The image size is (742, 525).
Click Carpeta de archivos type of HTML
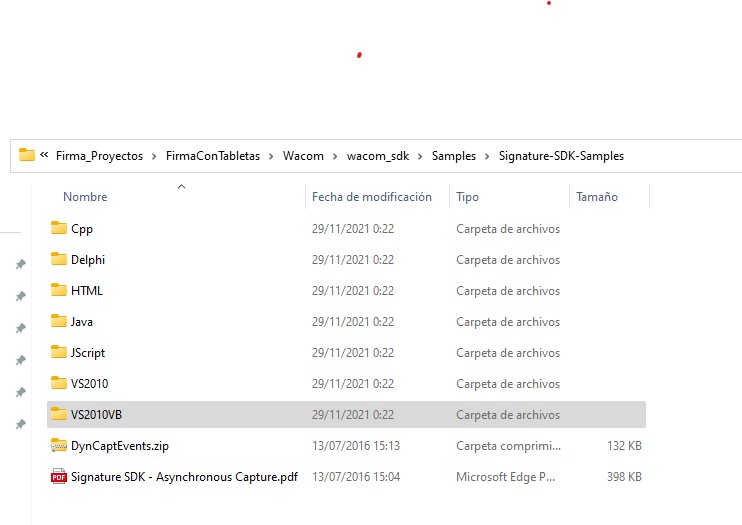click(x=508, y=291)
